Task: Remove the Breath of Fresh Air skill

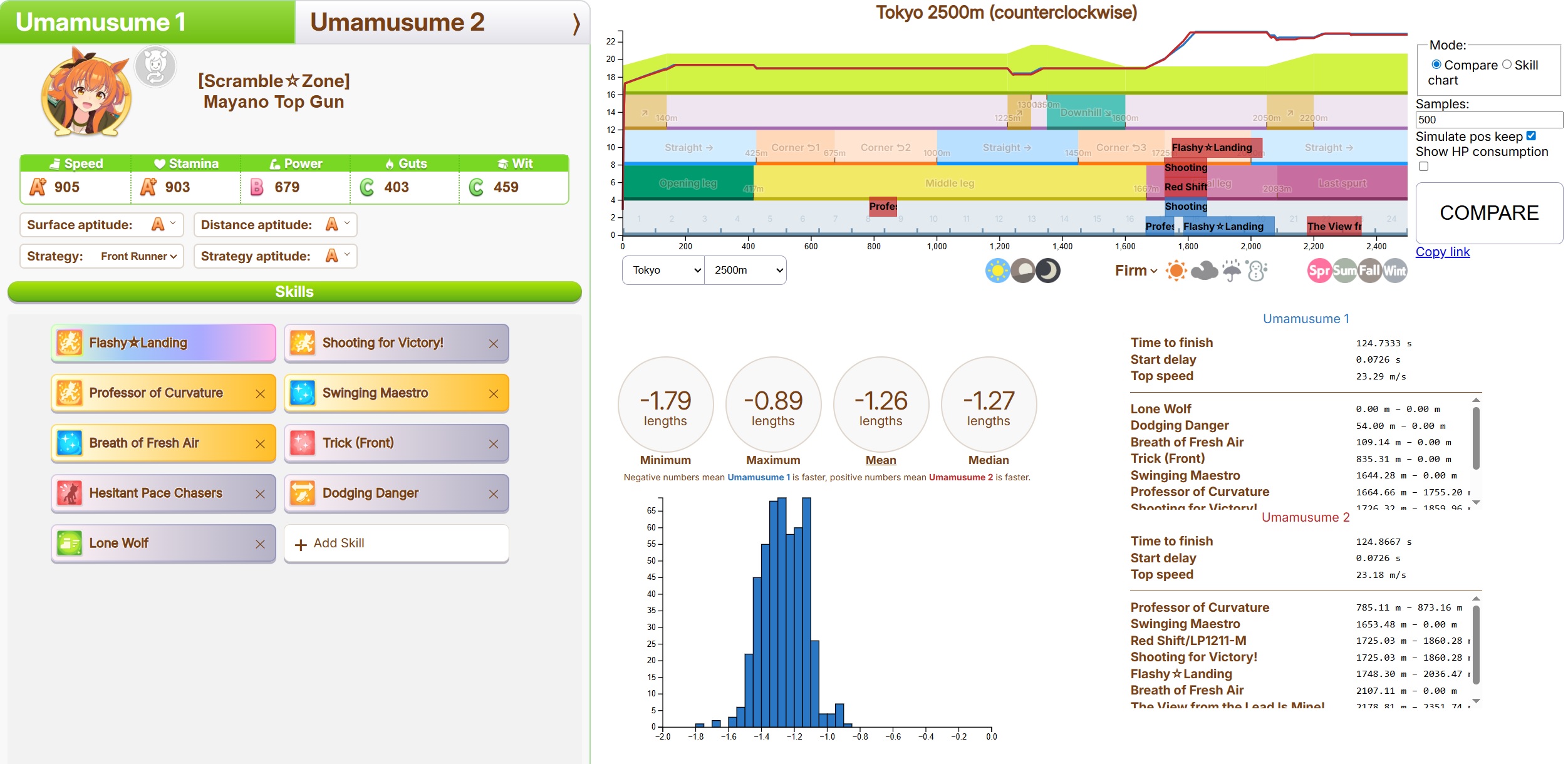Action: 261,444
